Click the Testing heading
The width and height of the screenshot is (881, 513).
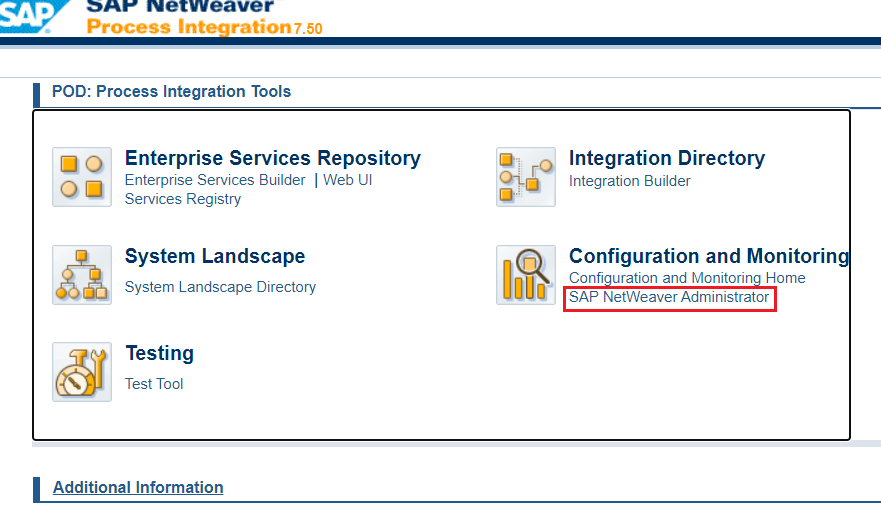160,353
